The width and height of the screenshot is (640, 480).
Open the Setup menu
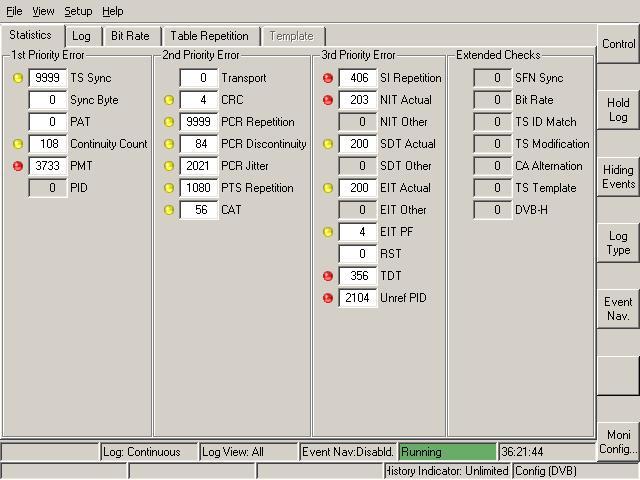78,11
